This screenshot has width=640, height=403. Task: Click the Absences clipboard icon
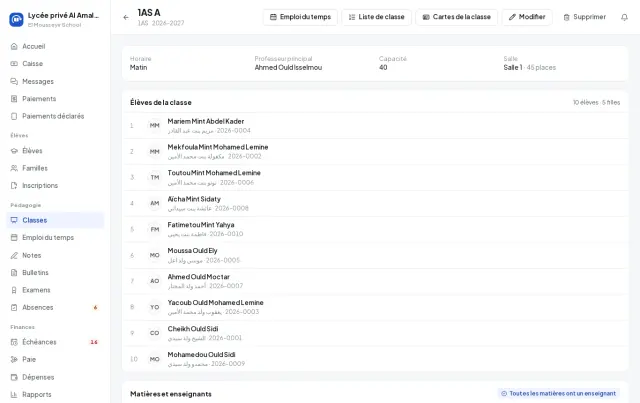(x=14, y=307)
